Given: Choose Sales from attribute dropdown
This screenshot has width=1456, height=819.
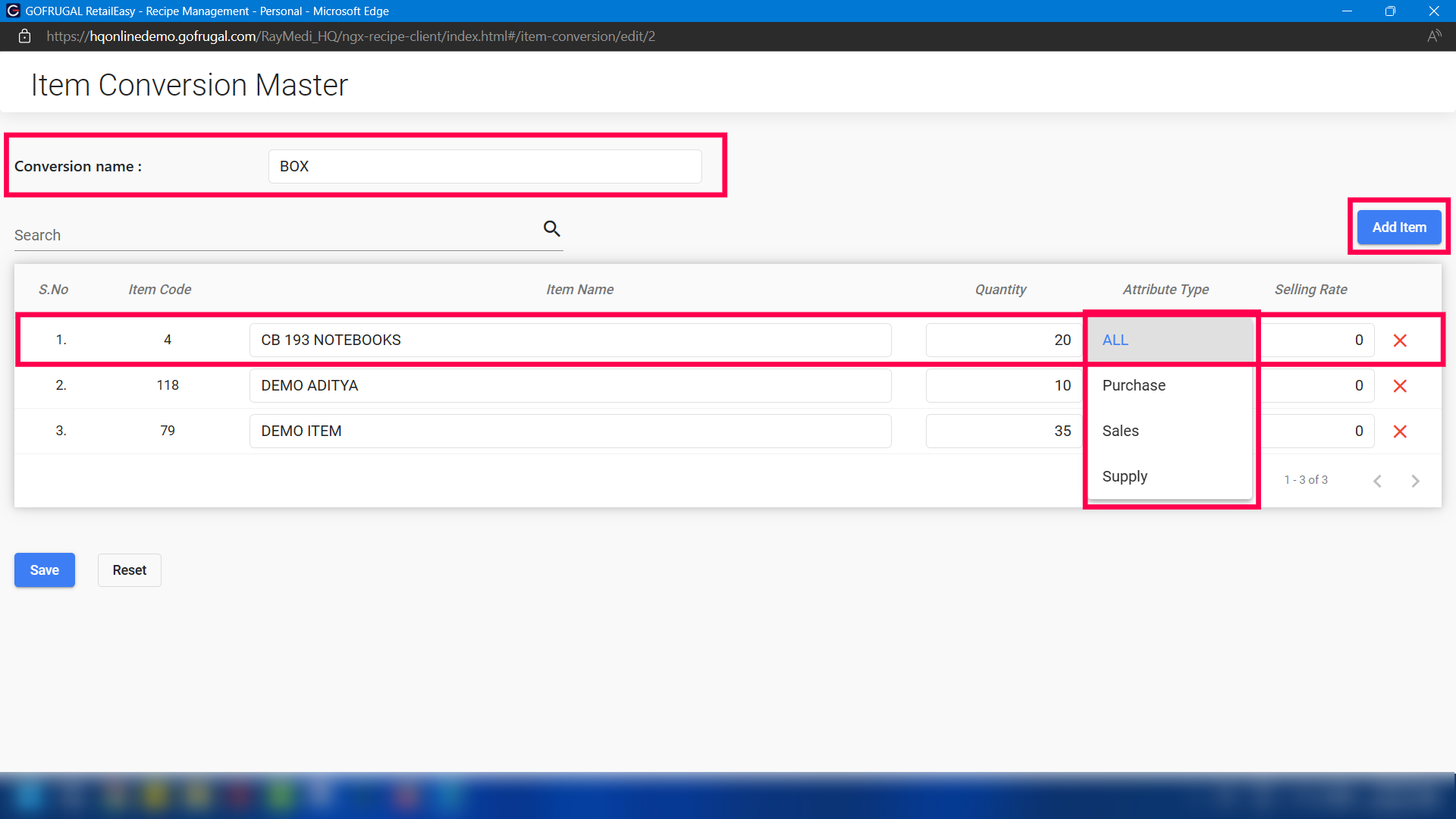Looking at the screenshot, I should 1169,431.
